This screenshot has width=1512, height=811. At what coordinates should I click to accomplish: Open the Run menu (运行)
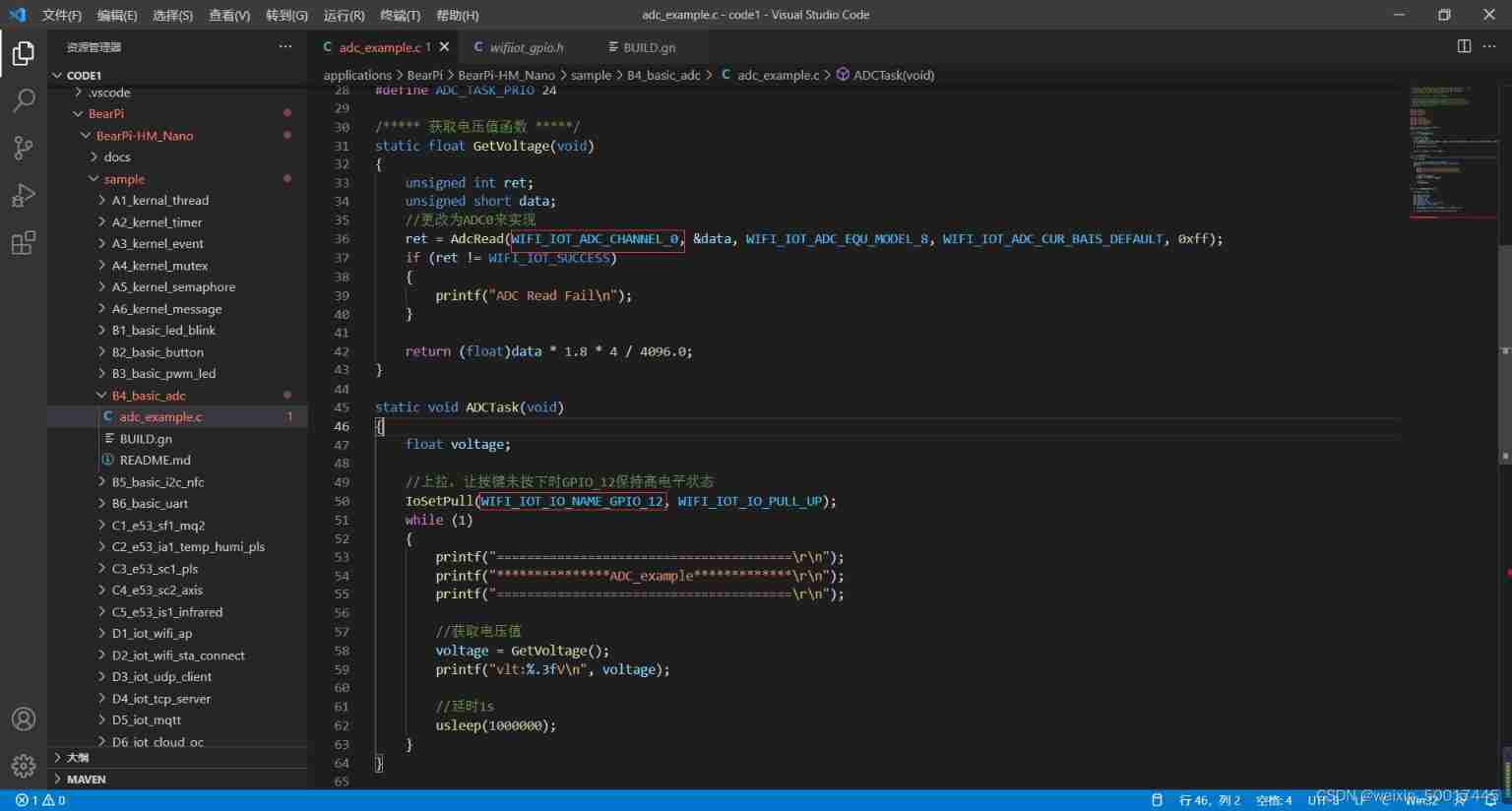pyautogui.click(x=344, y=15)
